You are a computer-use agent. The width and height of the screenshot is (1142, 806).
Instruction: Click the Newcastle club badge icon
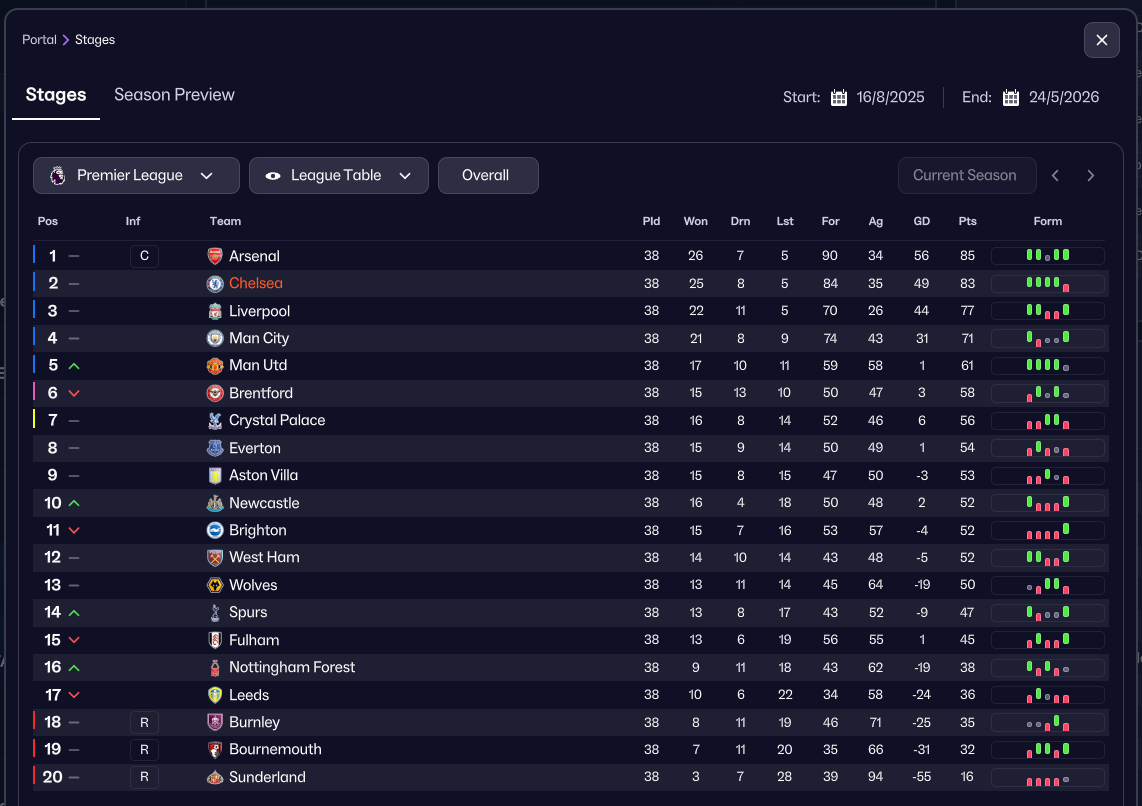[x=215, y=503]
